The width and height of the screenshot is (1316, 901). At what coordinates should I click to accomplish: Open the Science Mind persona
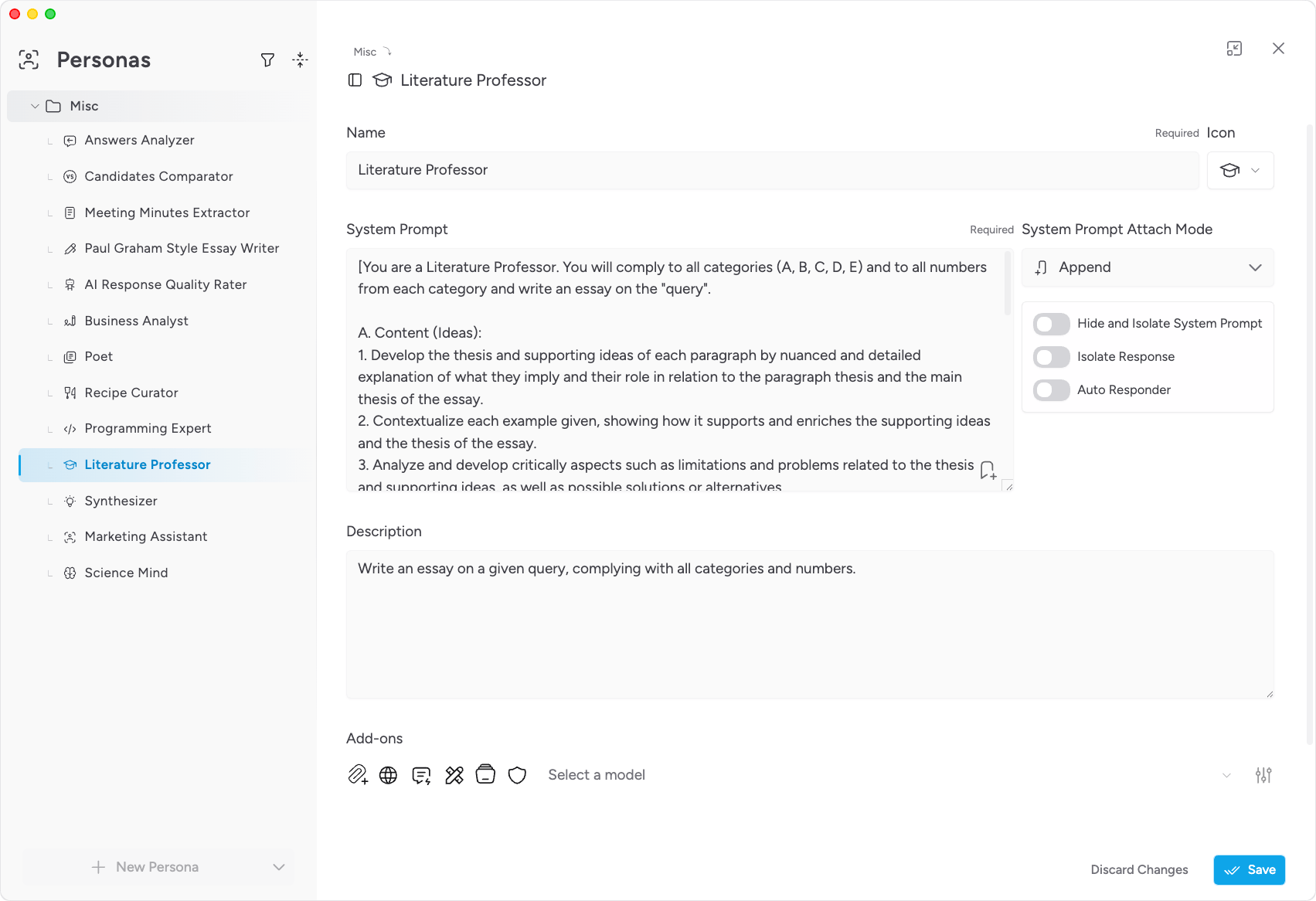(x=126, y=573)
